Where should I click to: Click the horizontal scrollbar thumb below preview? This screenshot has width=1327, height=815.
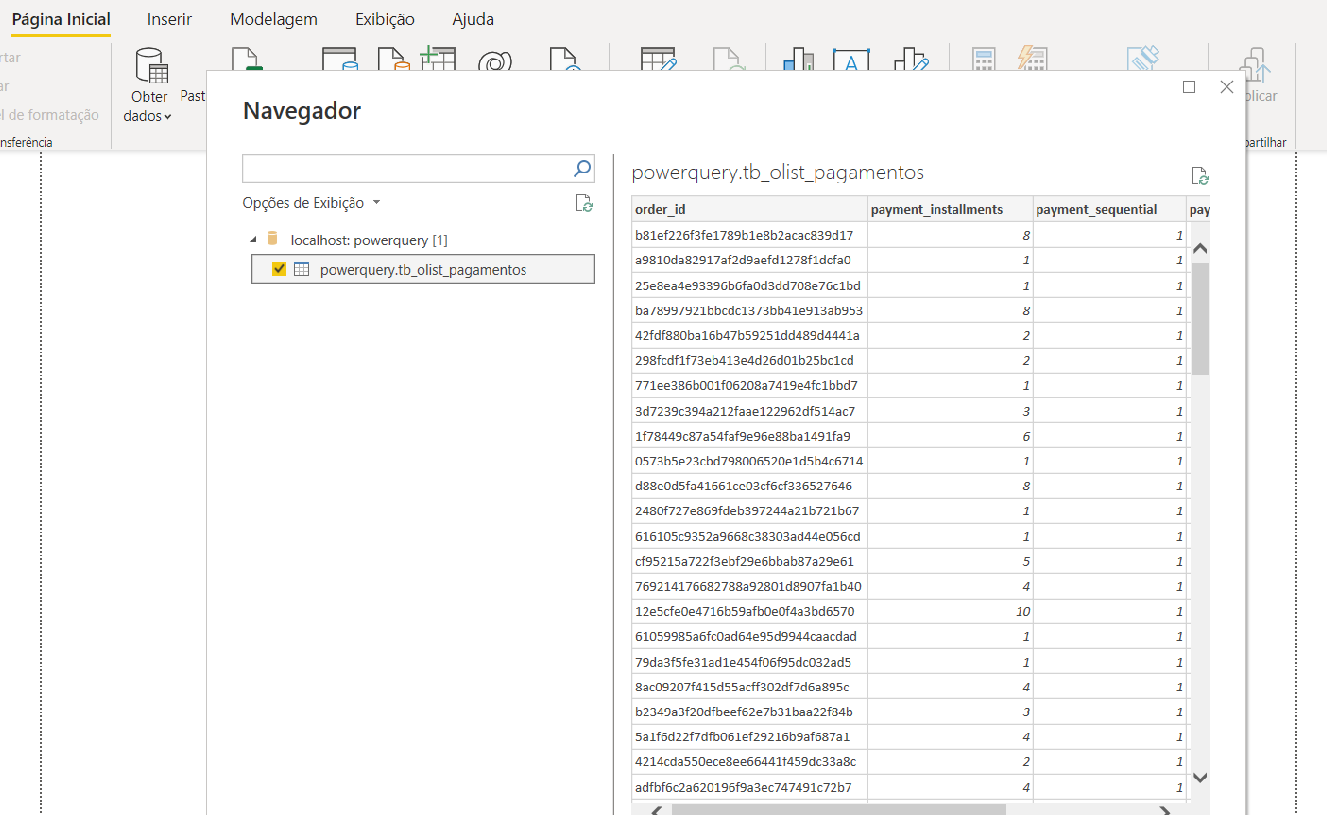click(x=838, y=809)
